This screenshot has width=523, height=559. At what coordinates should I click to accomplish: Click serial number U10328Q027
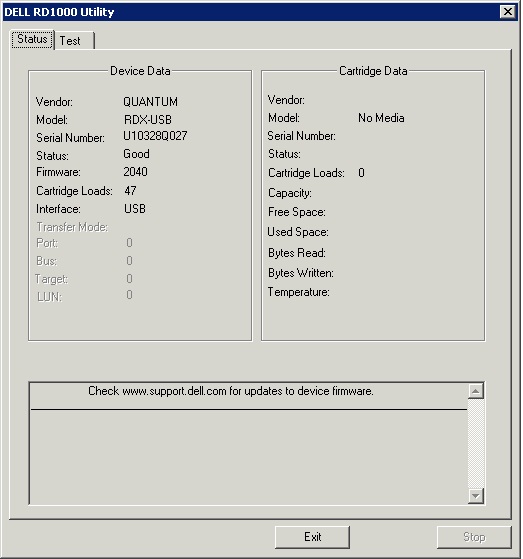[155, 136]
